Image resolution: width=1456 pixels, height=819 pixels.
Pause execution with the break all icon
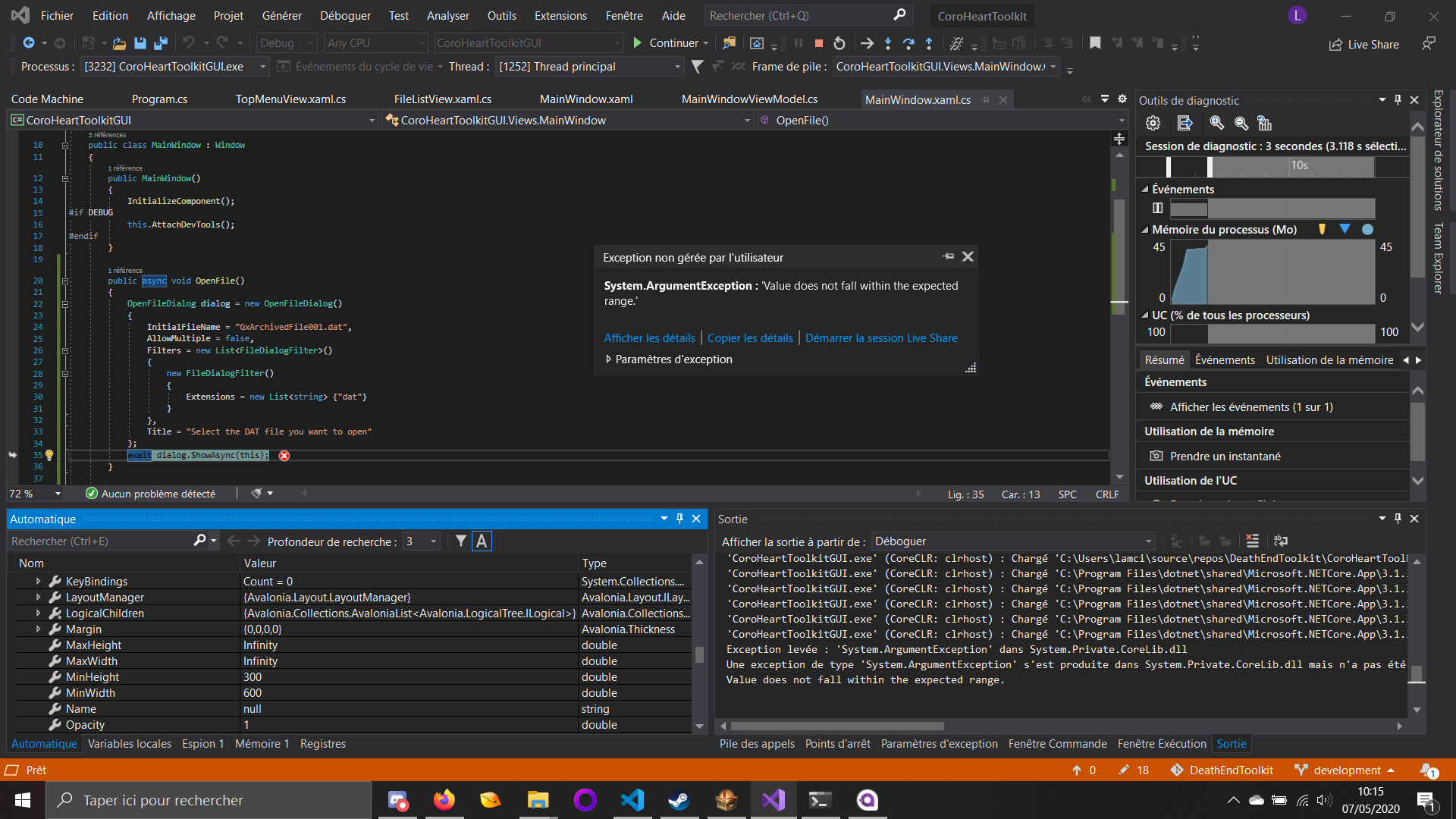798,43
